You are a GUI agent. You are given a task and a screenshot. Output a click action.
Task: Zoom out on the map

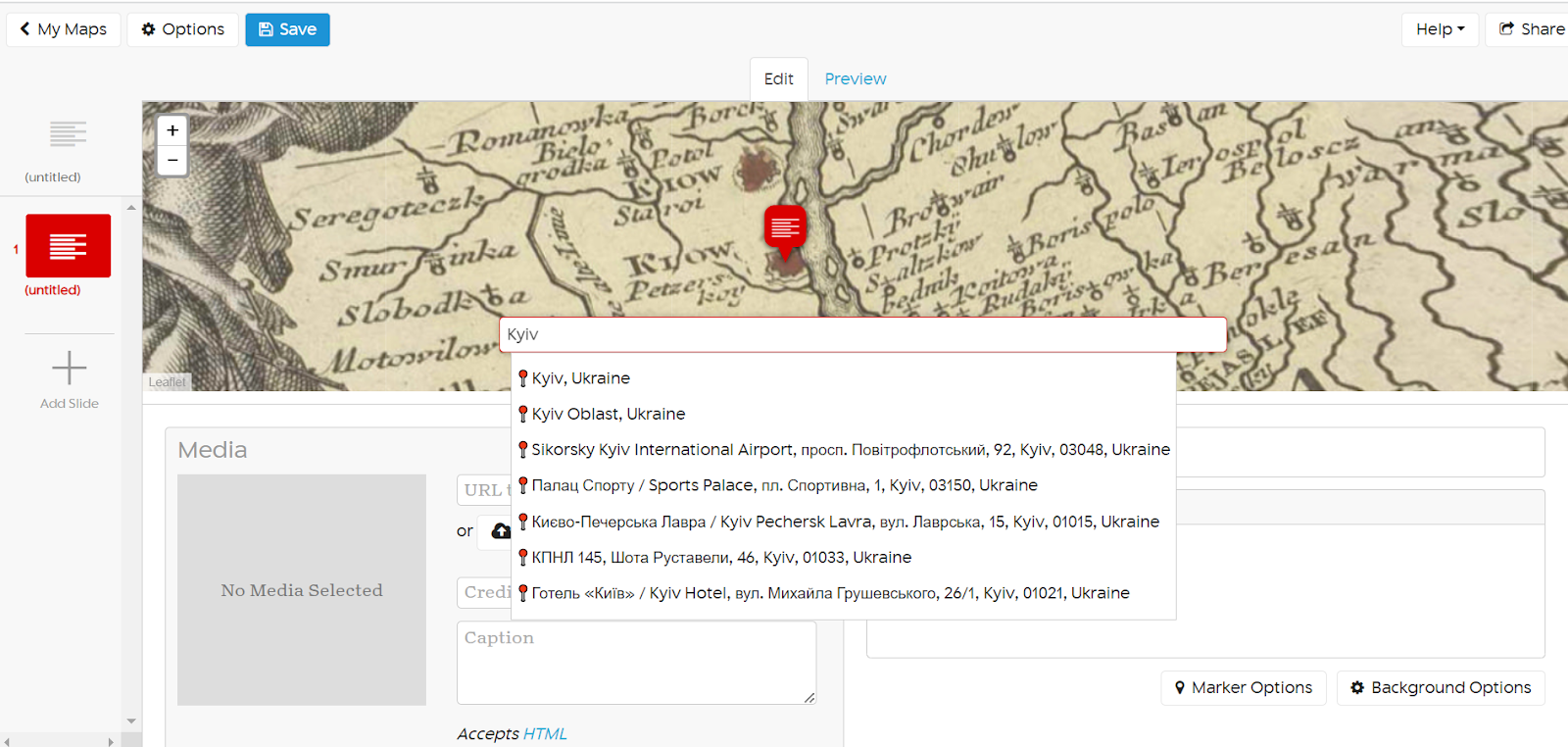(172, 160)
